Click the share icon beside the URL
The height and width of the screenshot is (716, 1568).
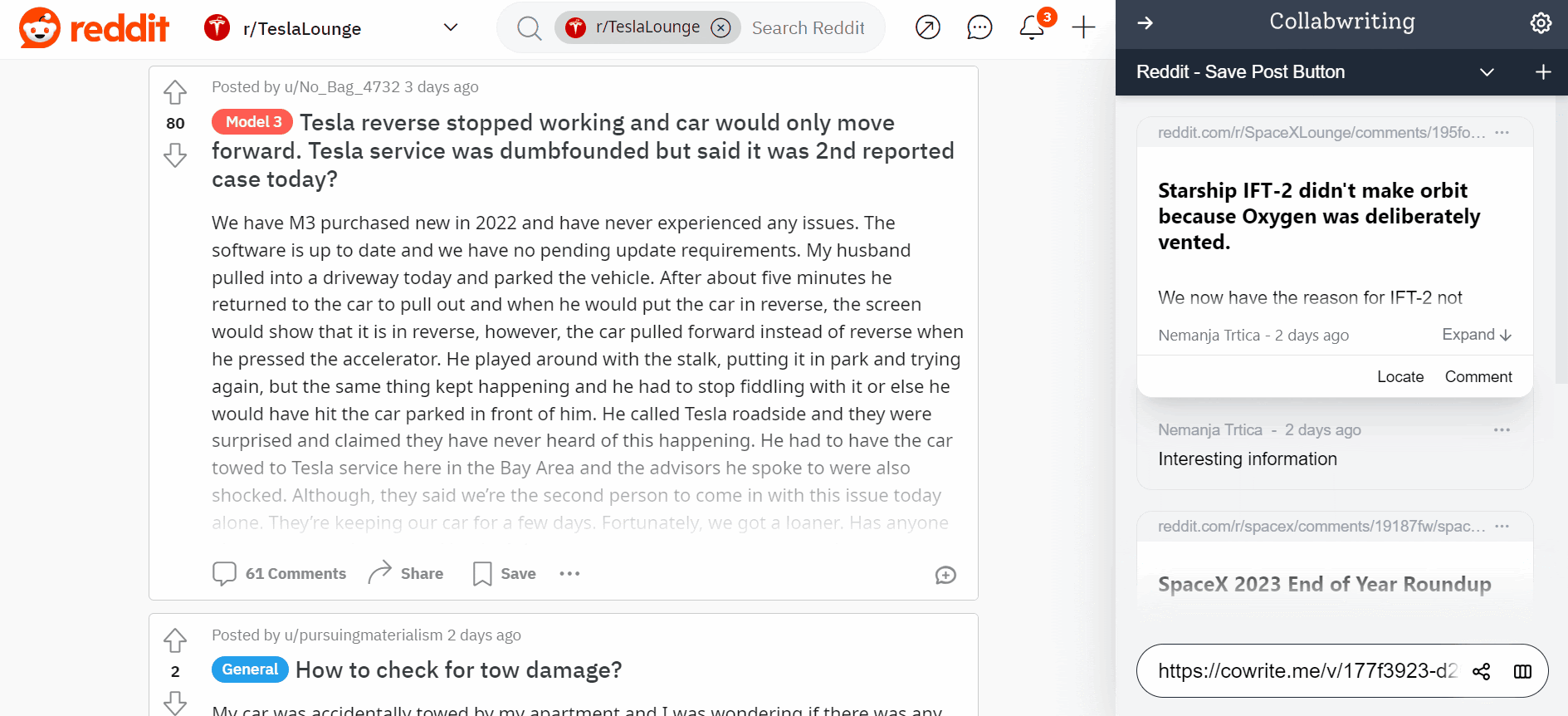pyautogui.click(x=1482, y=671)
